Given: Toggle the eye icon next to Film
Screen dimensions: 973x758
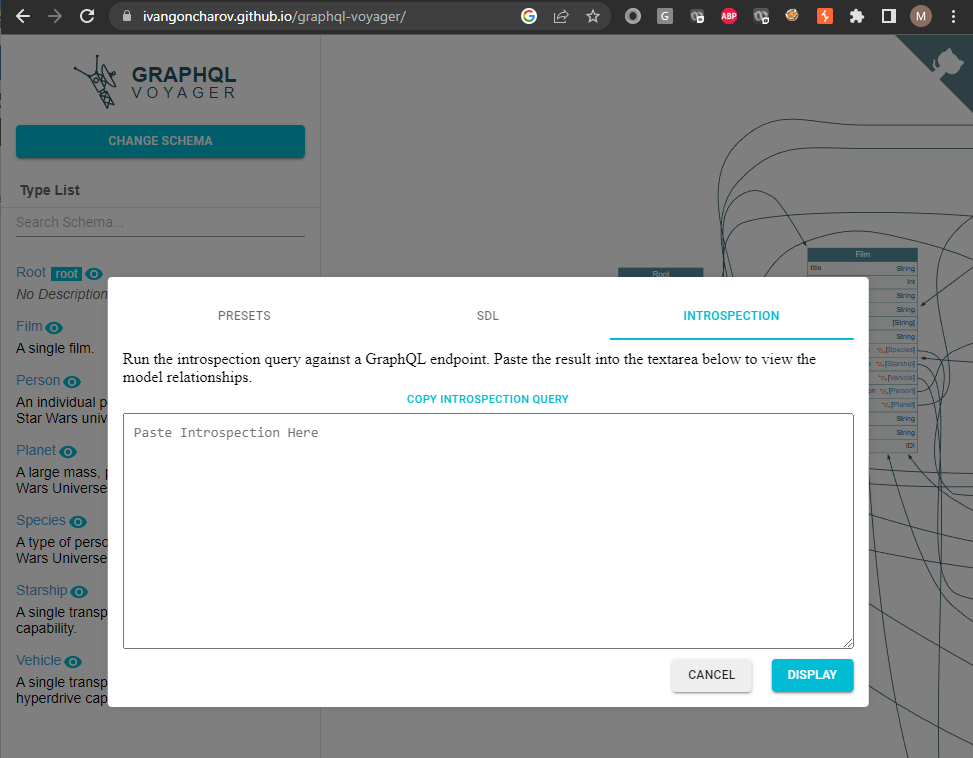Looking at the screenshot, I should click(x=53, y=326).
